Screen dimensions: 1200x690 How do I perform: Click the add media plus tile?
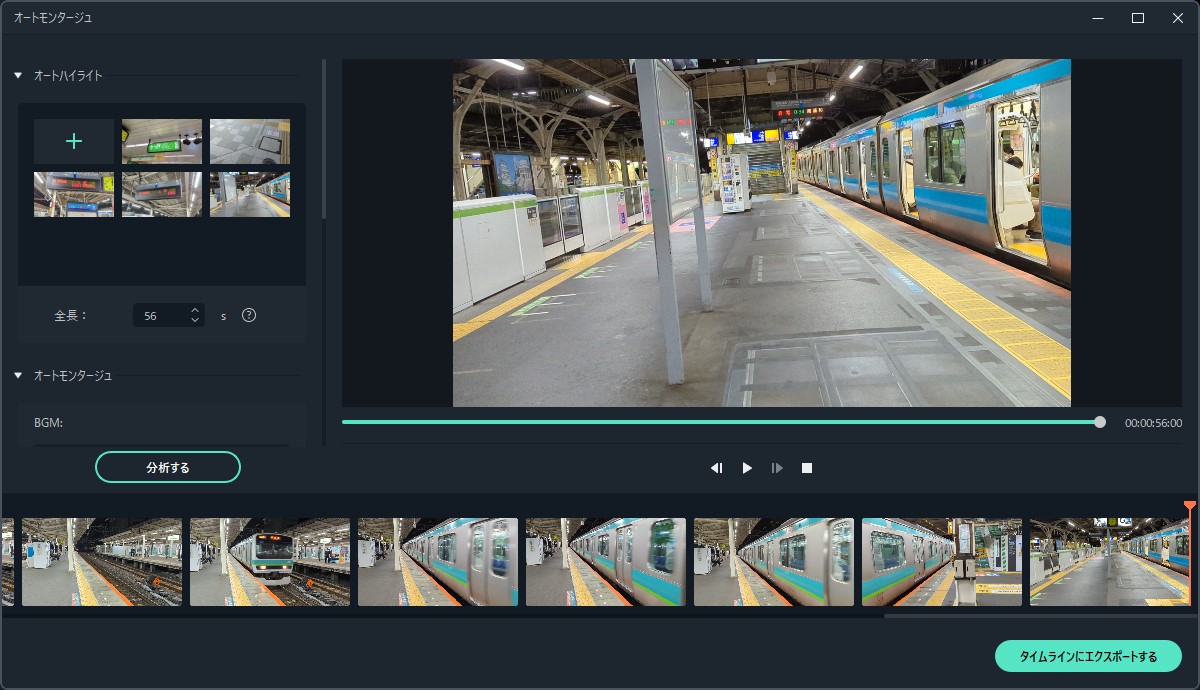coord(73,141)
